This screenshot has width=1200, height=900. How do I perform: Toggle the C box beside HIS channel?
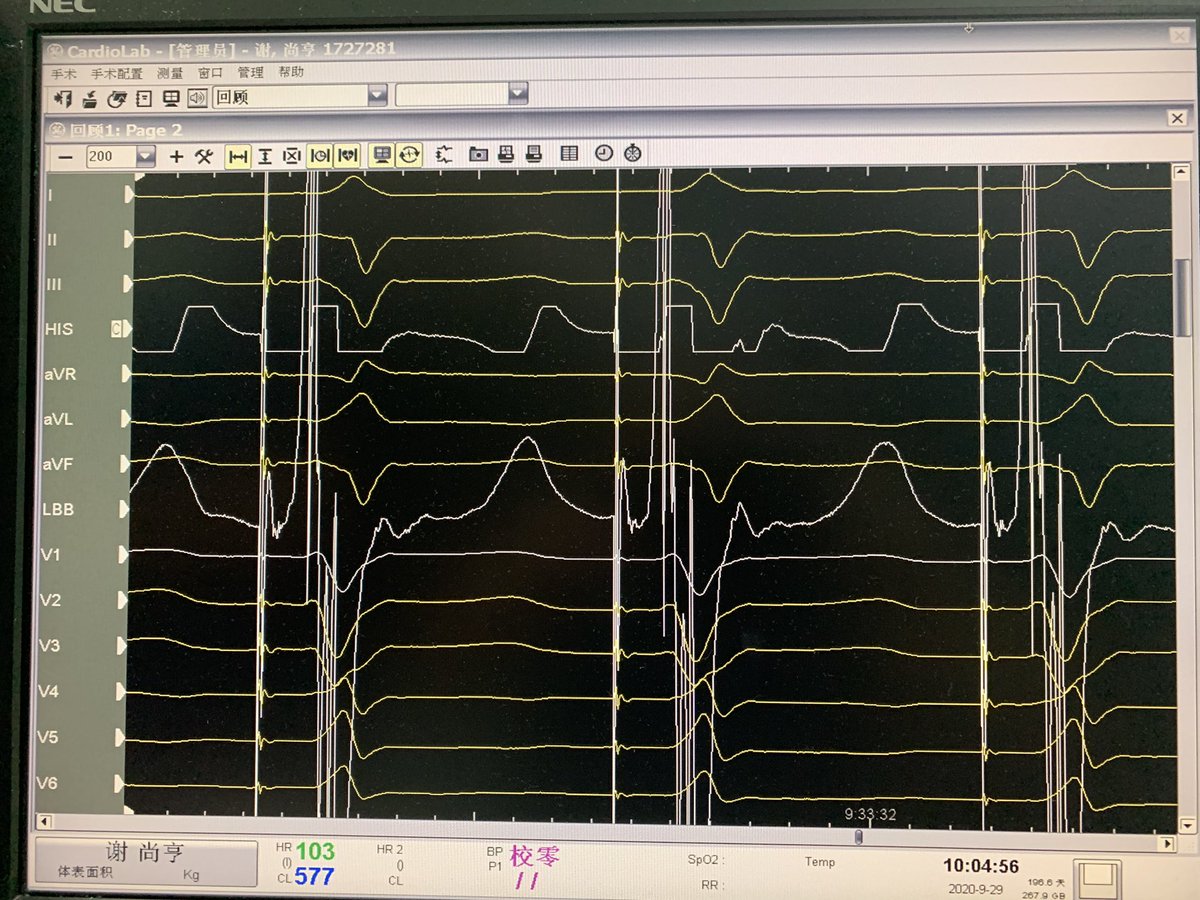coord(116,329)
